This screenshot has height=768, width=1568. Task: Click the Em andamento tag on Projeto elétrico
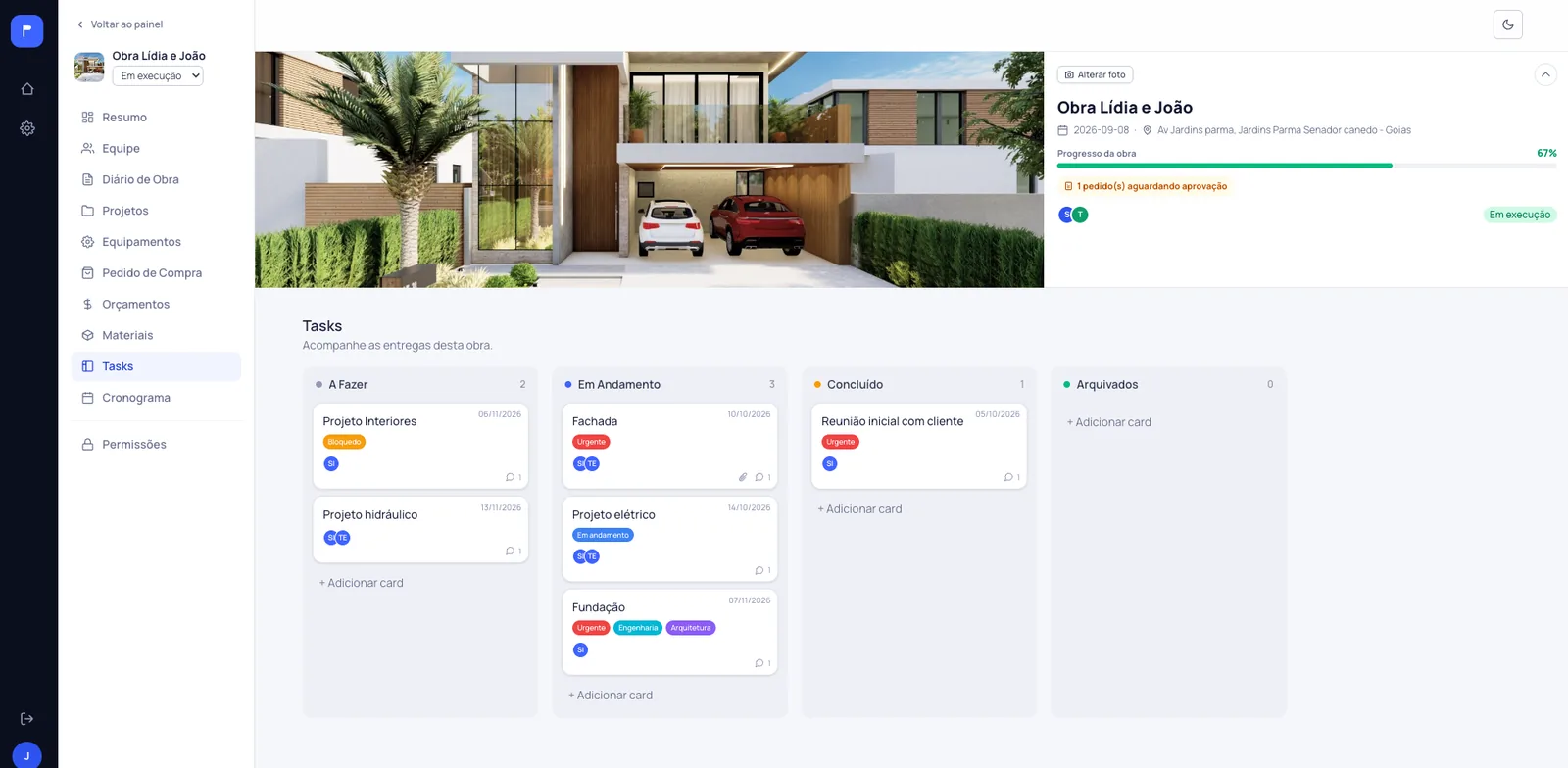(603, 535)
